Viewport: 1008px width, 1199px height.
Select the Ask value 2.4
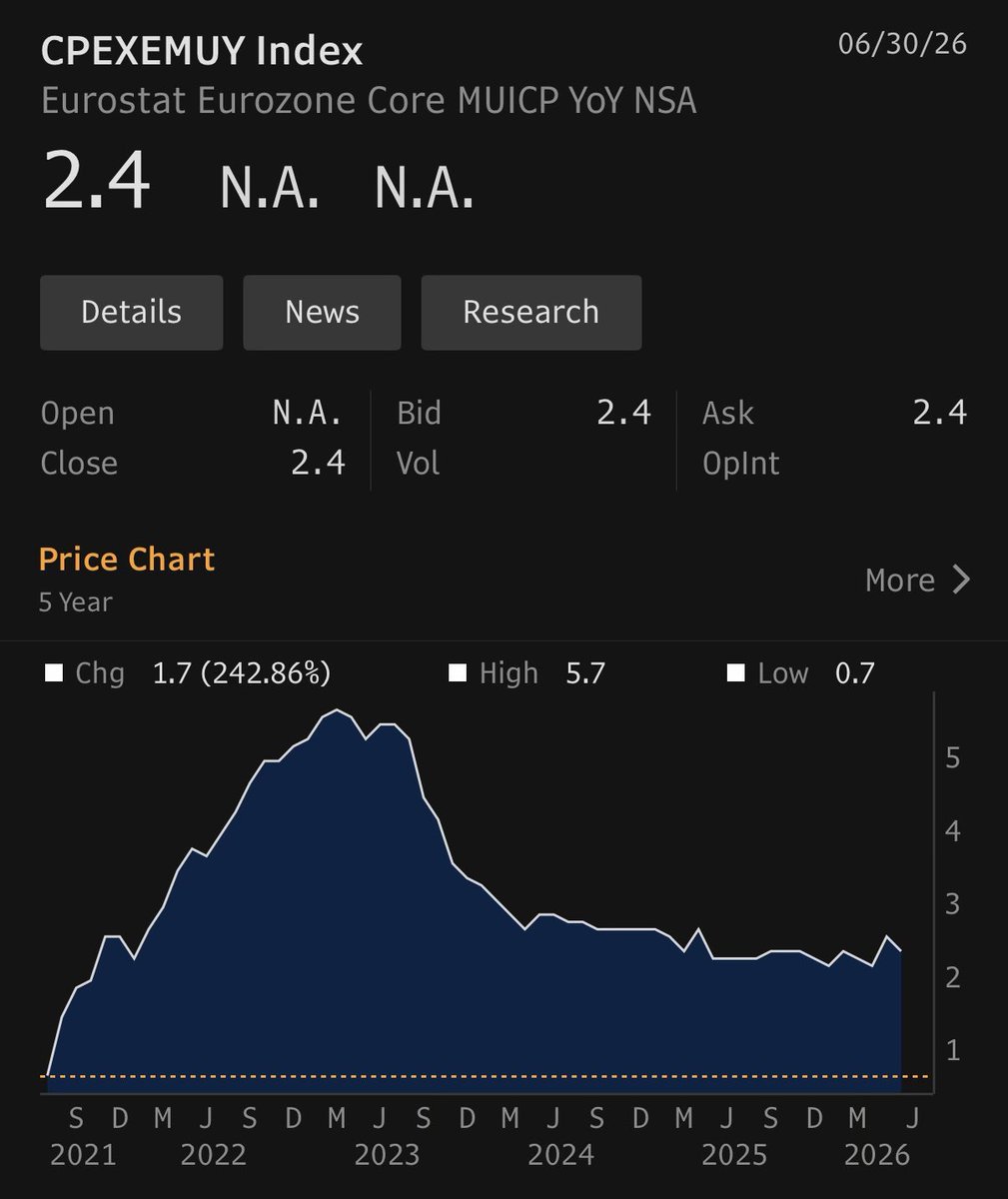(939, 413)
